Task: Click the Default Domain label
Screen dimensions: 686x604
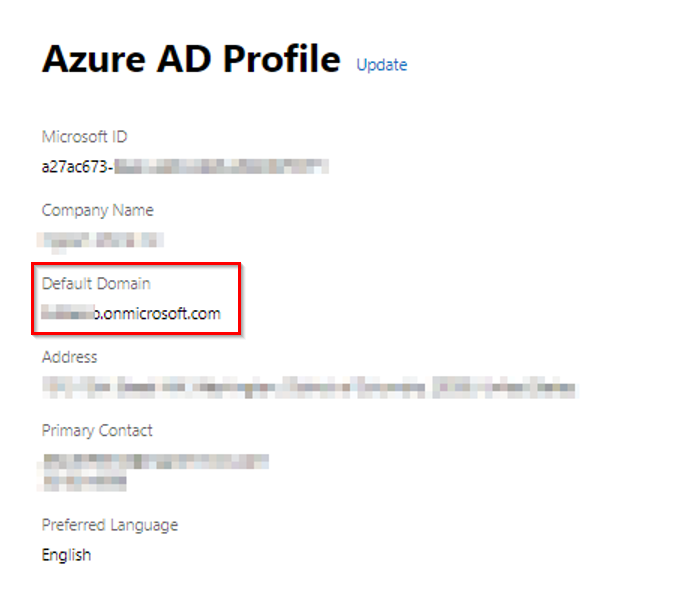Action: 95,284
